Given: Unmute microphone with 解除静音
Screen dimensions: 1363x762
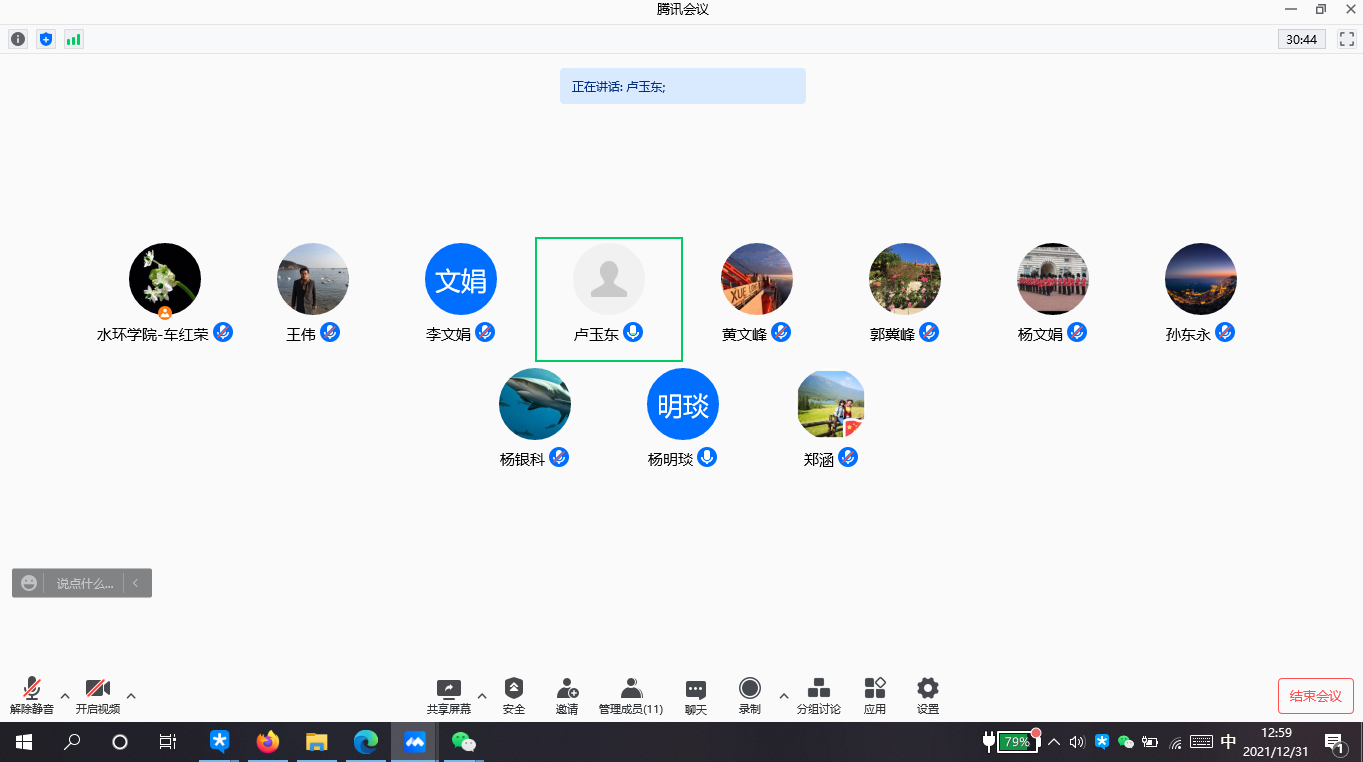Looking at the screenshot, I should [32, 695].
